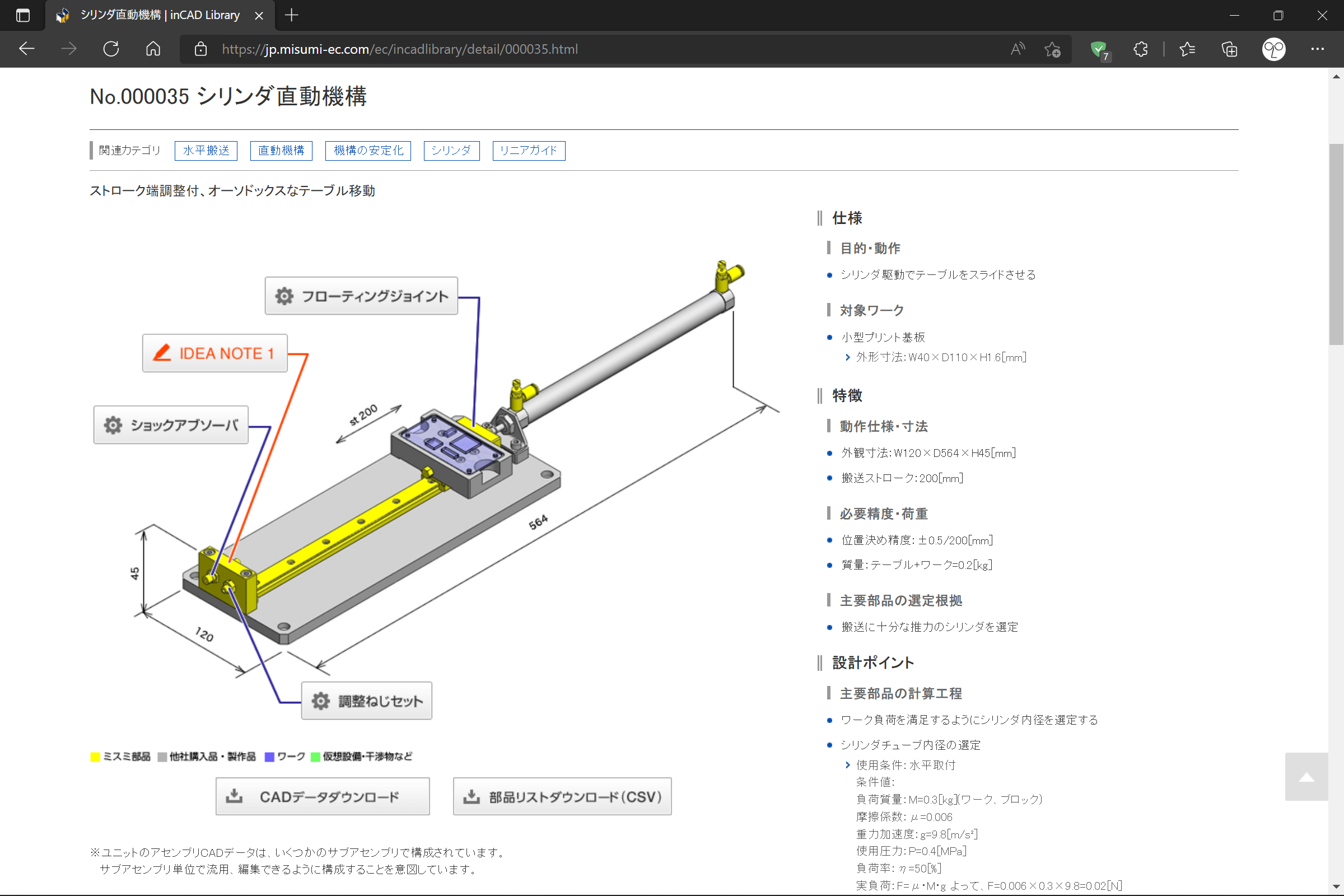This screenshot has height=896, width=1344.
Task: Click the 関連カテゴリ label
Action: click(129, 150)
